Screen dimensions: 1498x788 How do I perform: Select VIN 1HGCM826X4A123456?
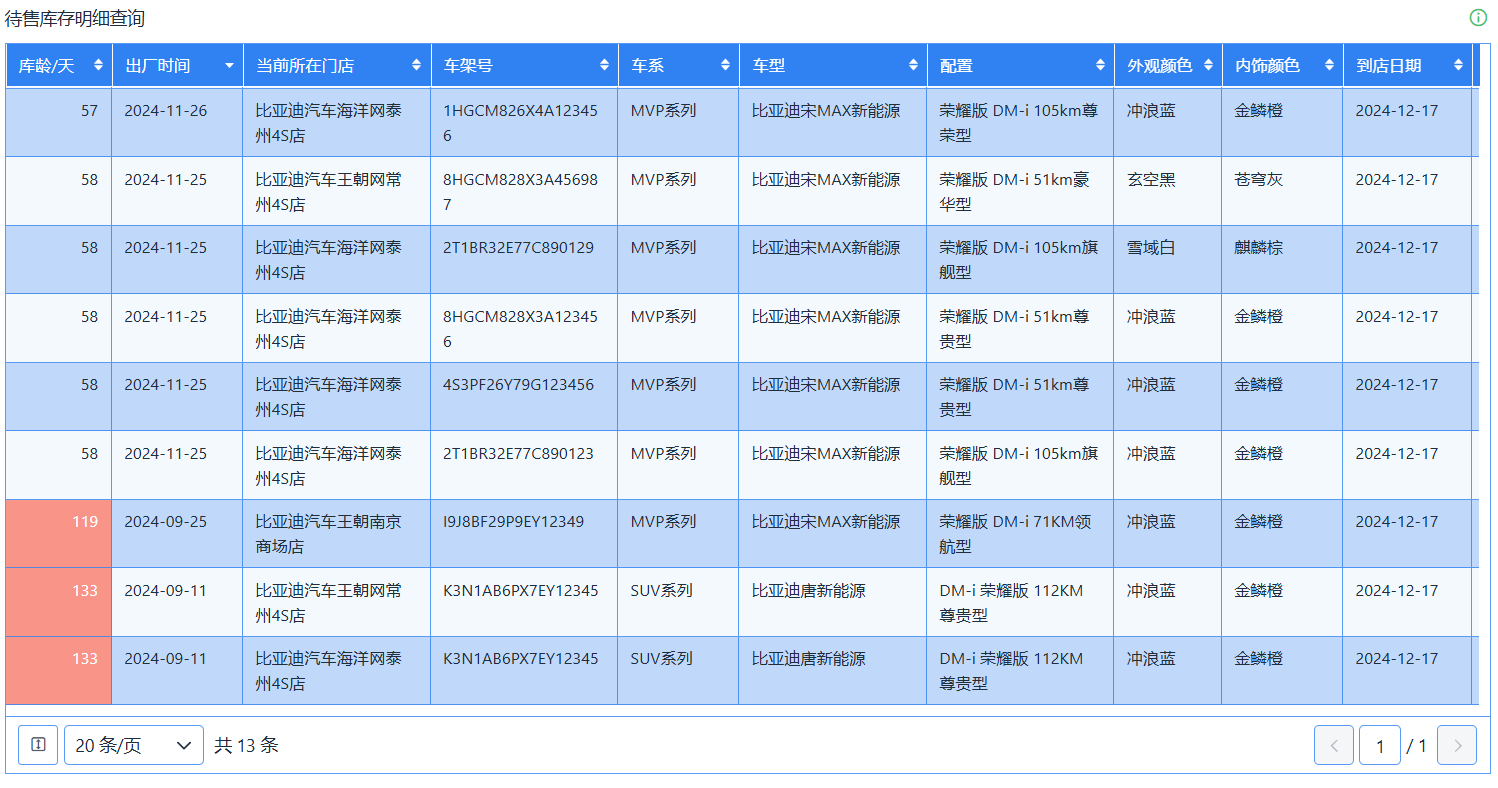click(520, 122)
